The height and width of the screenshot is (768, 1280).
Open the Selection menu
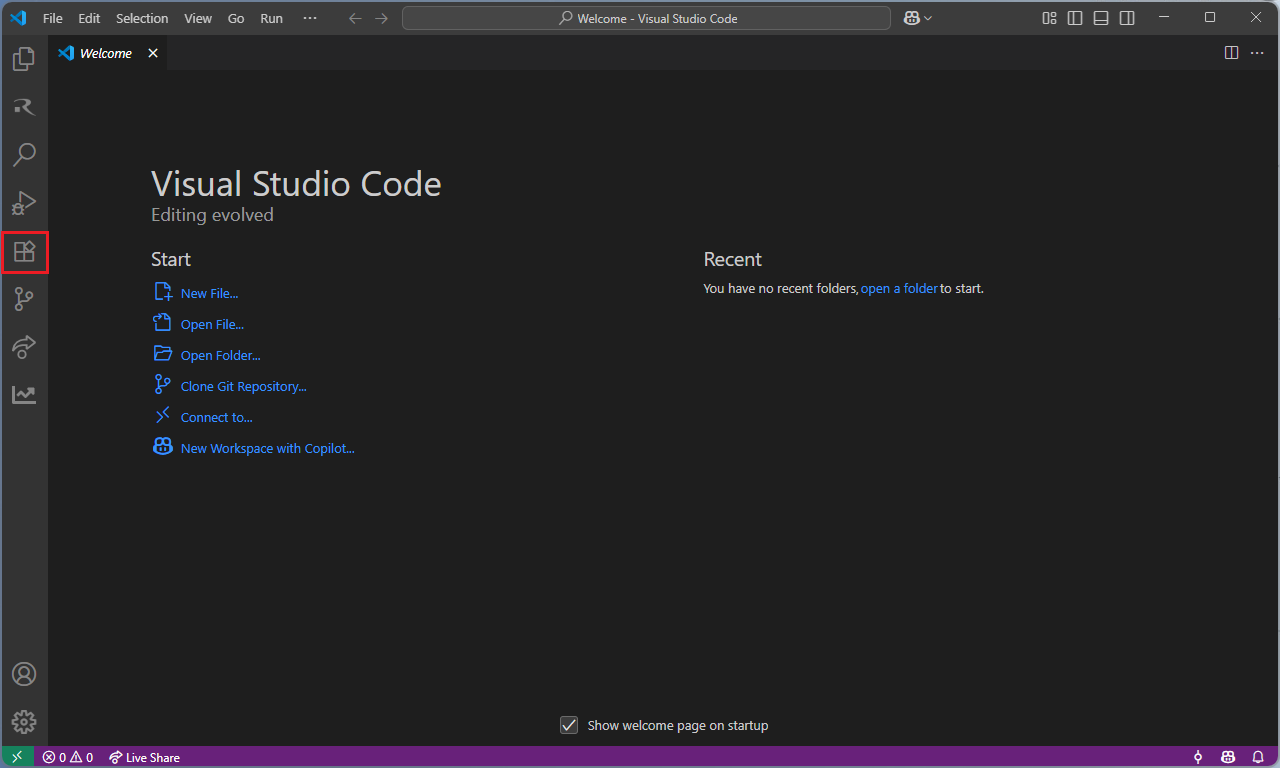coord(142,18)
